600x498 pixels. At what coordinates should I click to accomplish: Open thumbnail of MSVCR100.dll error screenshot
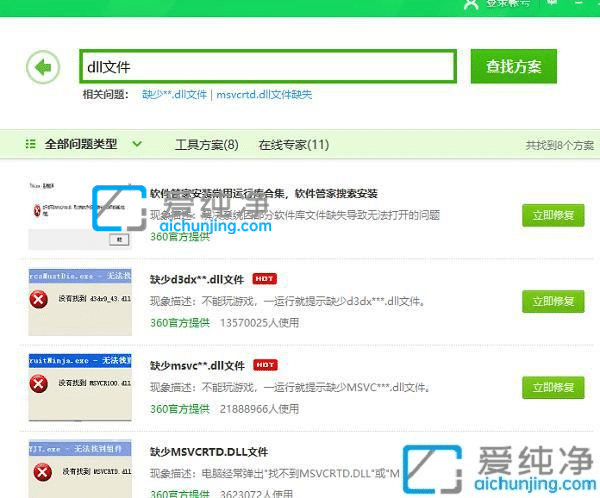(80, 387)
